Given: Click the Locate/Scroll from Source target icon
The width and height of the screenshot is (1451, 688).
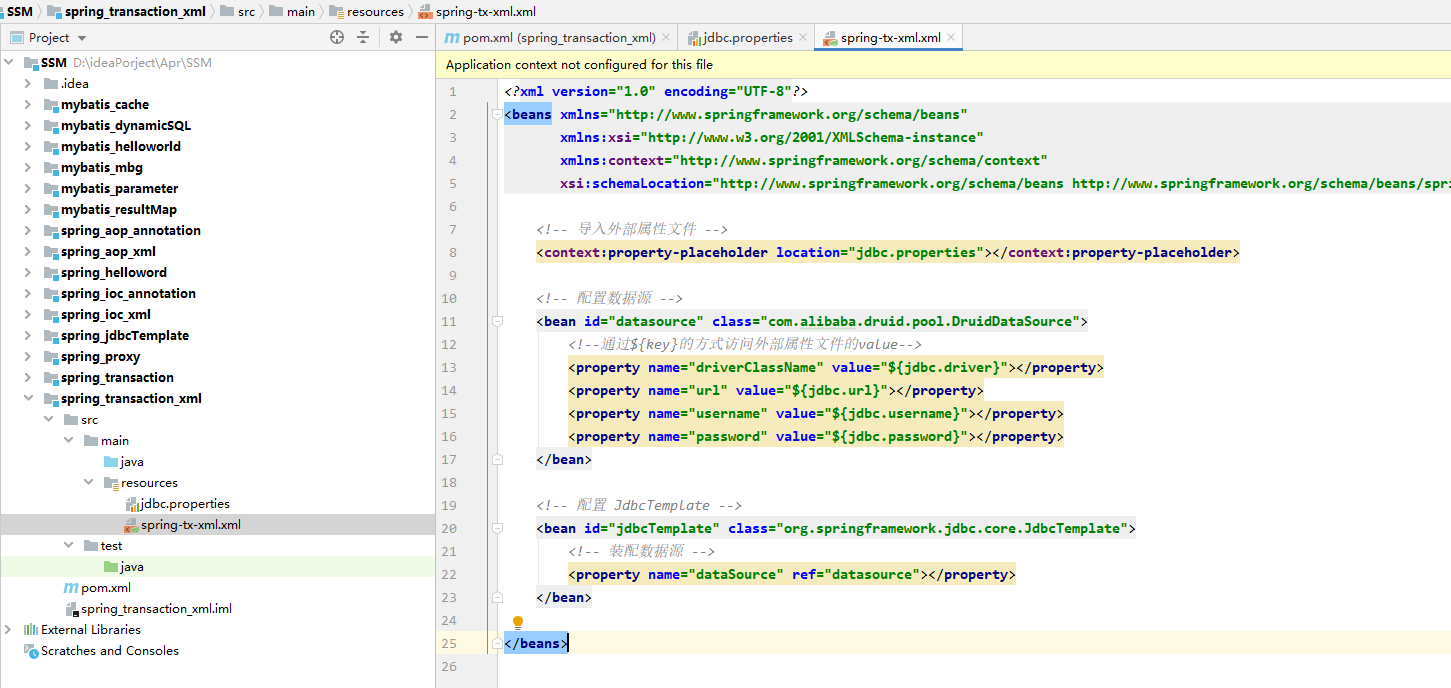Looking at the screenshot, I should click(x=337, y=37).
